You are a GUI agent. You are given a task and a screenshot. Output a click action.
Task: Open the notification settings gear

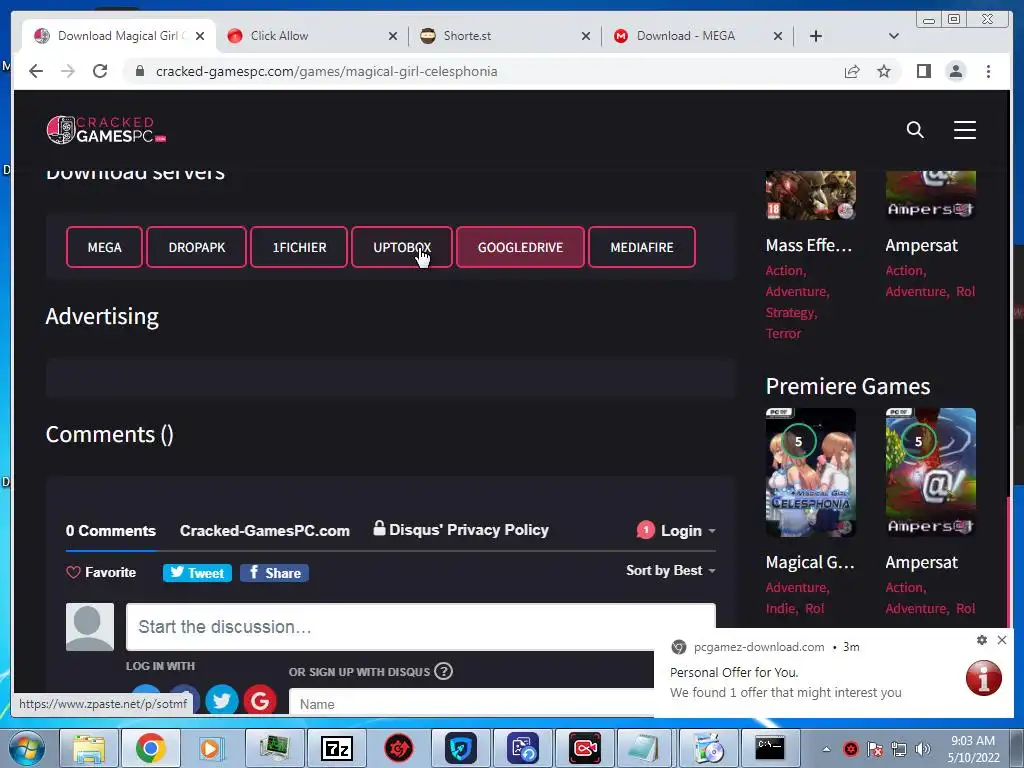click(x=982, y=640)
